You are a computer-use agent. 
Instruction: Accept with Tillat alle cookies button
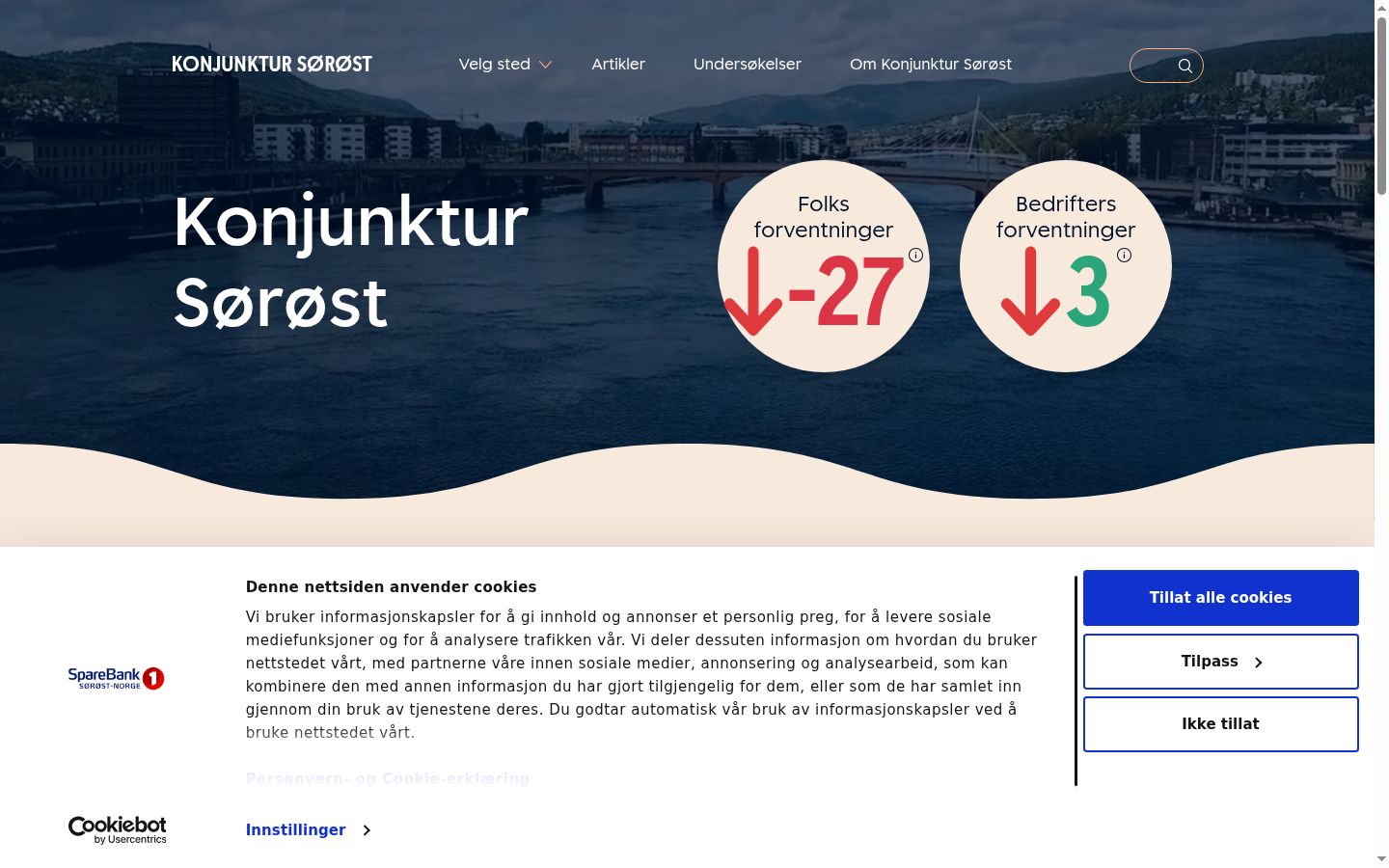coord(1221,598)
